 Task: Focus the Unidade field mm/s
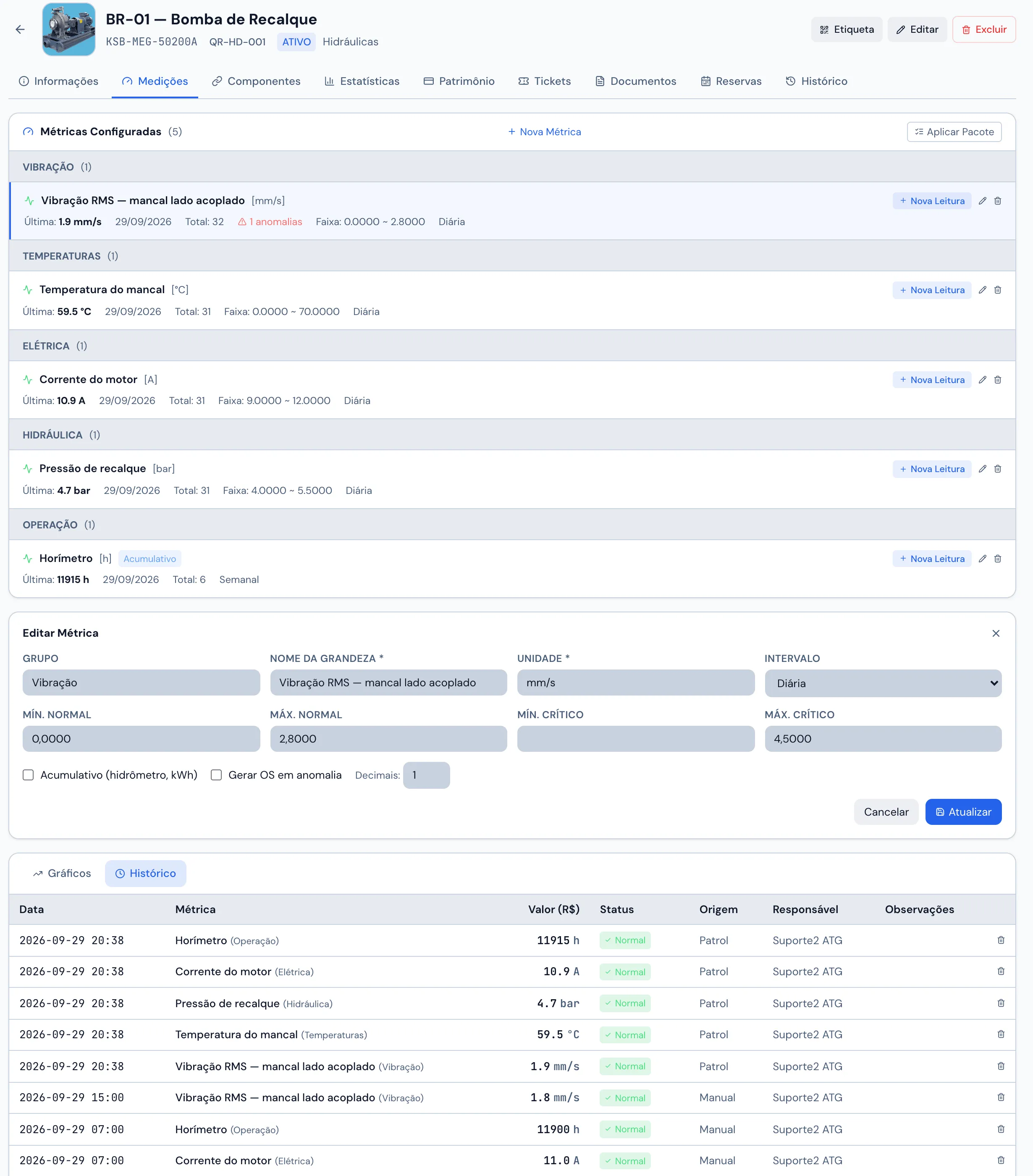tap(636, 682)
